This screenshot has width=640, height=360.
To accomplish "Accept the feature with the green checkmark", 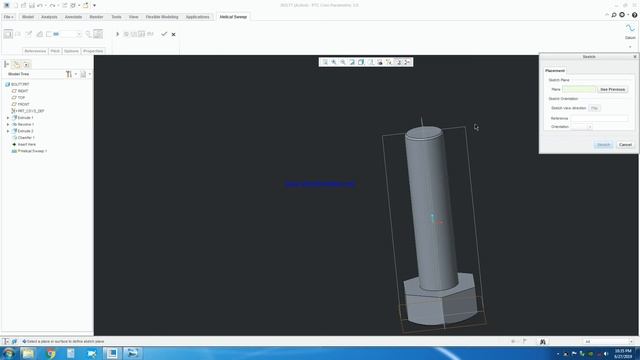I will tap(164, 34).
